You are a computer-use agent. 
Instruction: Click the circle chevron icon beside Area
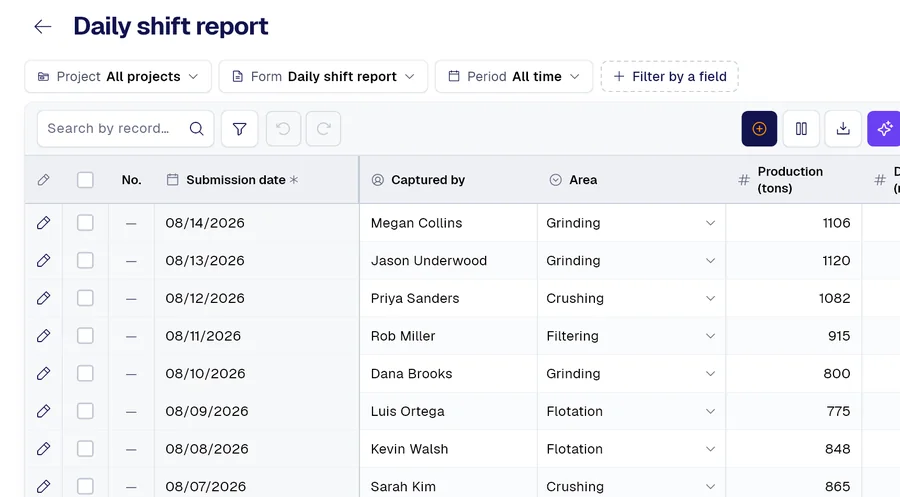[x=555, y=180]
